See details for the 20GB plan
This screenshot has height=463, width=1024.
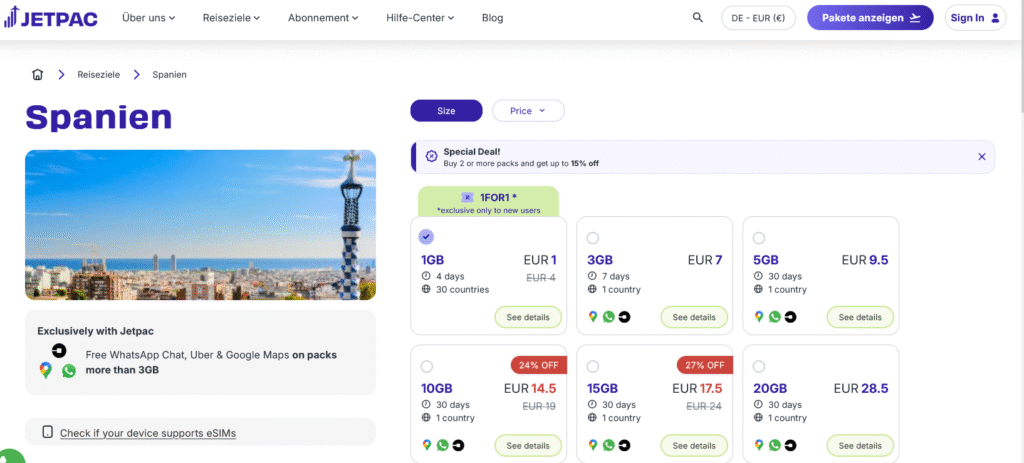859,446
